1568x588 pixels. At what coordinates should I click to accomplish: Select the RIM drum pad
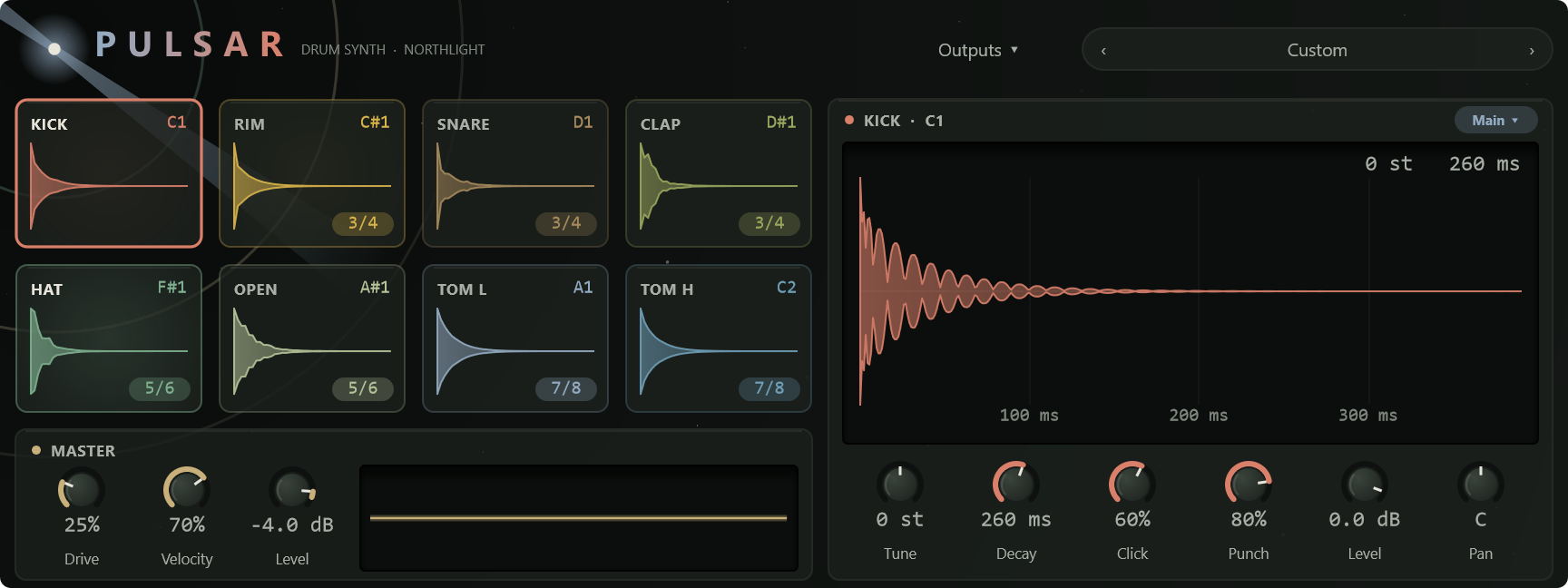click(312, 173)
